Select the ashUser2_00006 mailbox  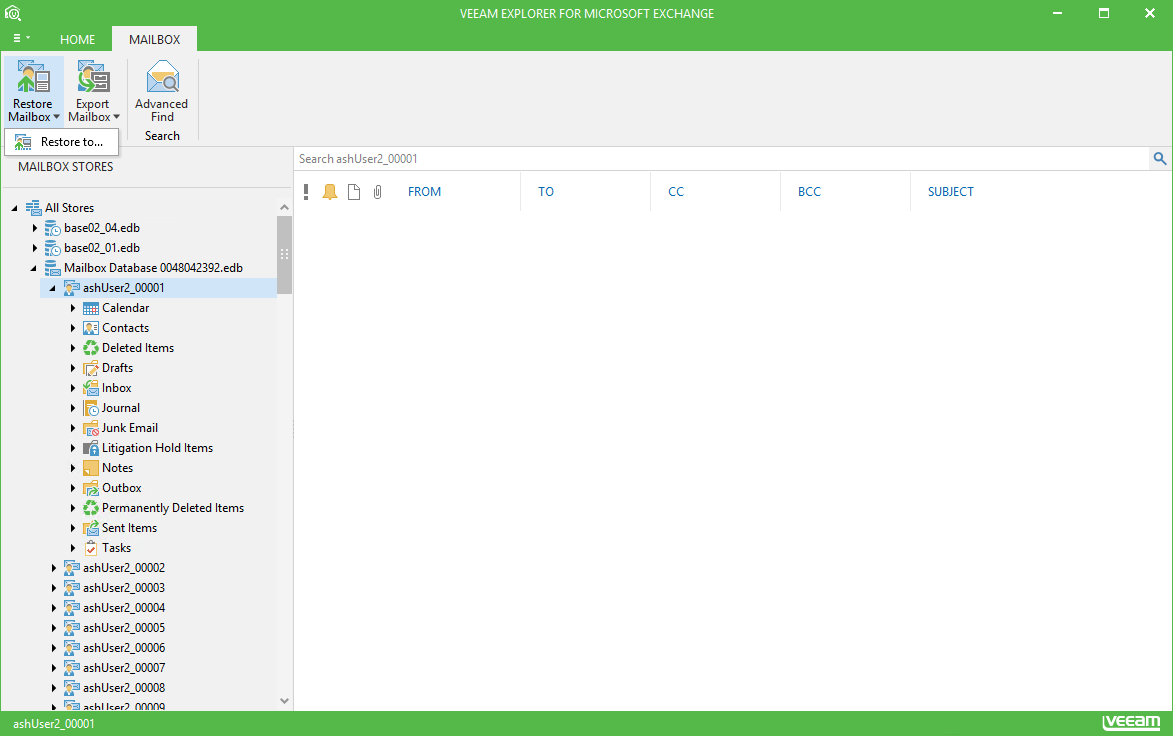tap(124, 648)
